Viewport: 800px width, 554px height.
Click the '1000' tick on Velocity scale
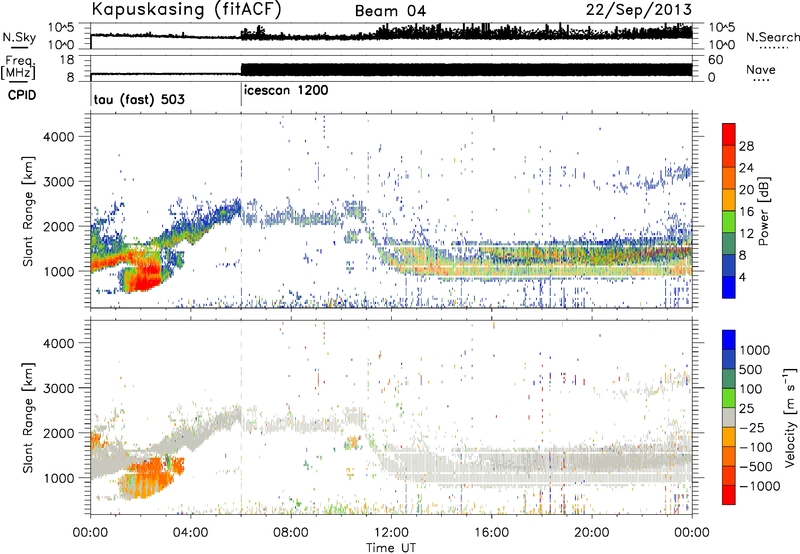click(x=754, y=350)
